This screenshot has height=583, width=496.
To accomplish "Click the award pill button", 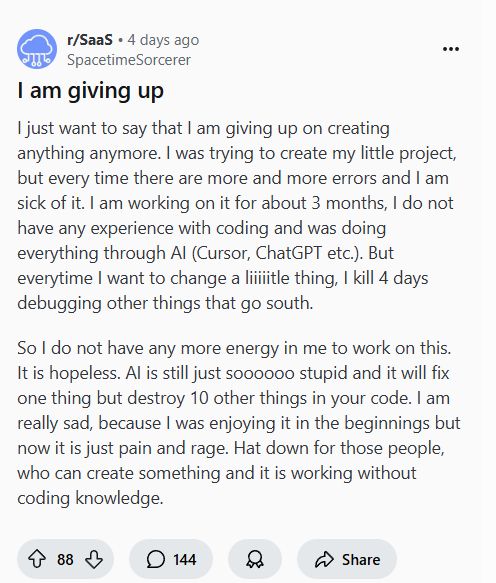I will click(255, 559).
